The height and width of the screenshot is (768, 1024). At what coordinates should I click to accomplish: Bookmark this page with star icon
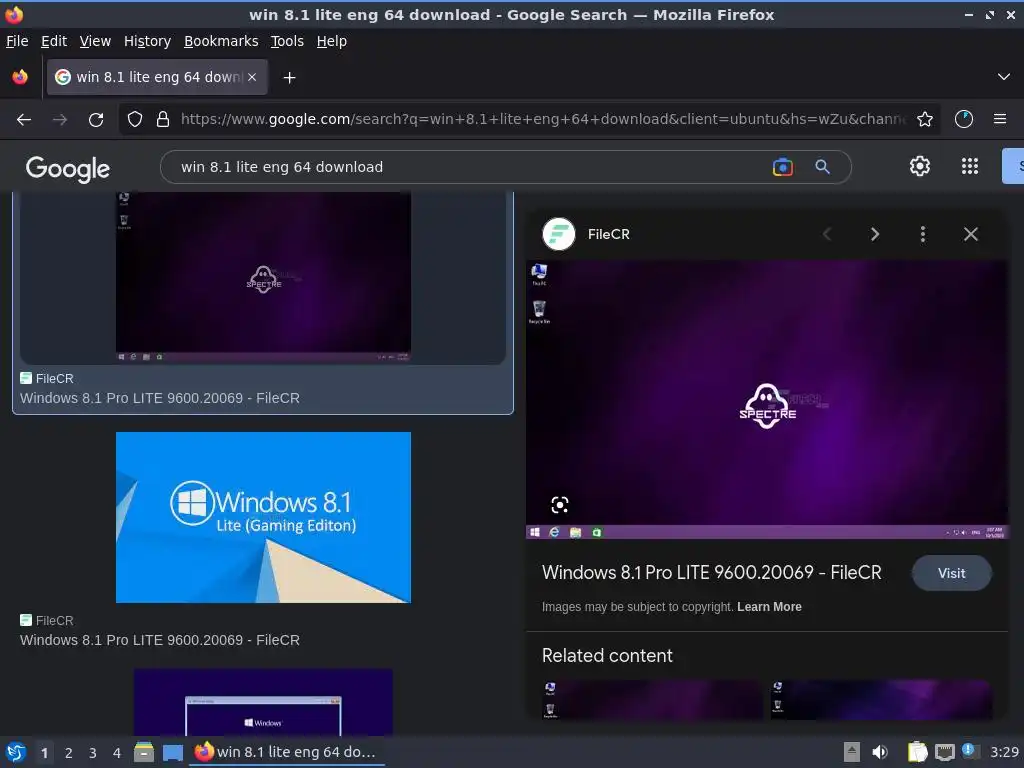point(925,120)
